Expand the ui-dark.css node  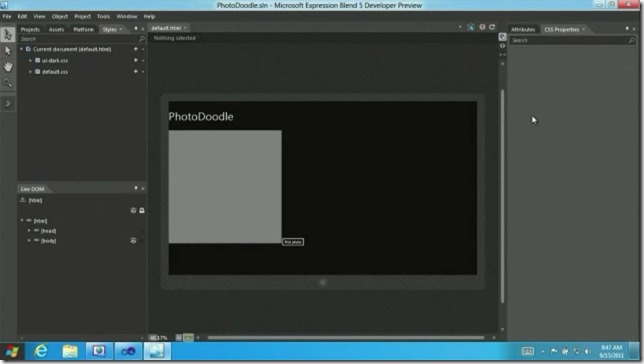pos(30,60)
